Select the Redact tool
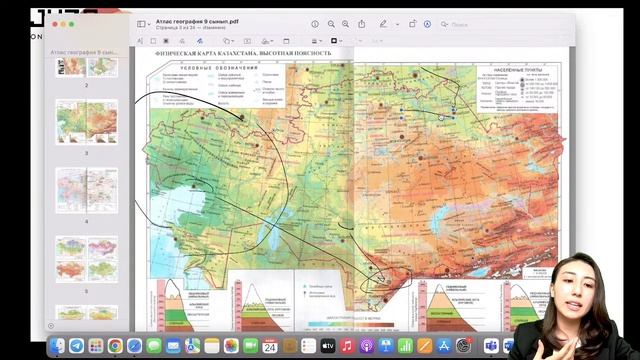The height and width of the screenshot is (360, 640). [166, 41]
